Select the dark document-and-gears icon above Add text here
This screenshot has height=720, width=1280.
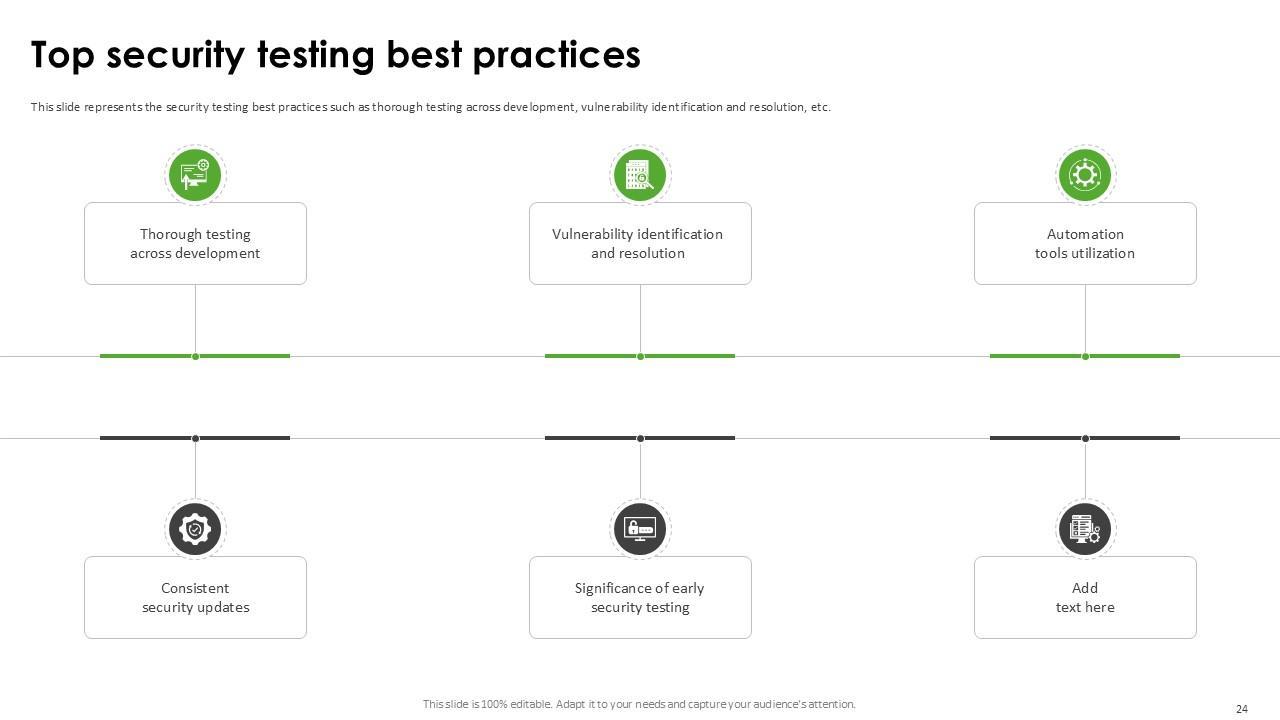[1085, 529]
